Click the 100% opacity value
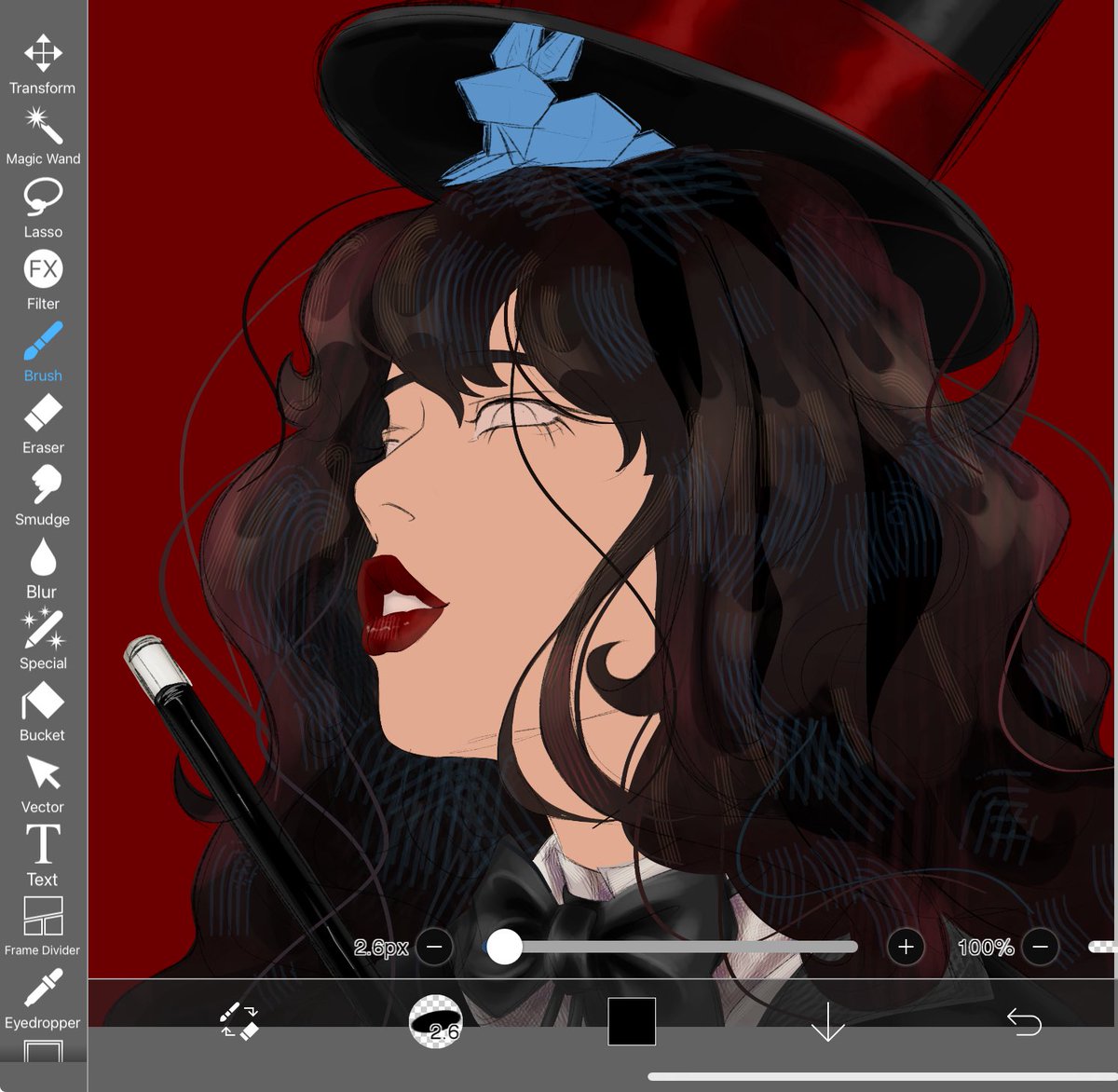Viewport: 1118px width, 1092px height. click(986, 948)
